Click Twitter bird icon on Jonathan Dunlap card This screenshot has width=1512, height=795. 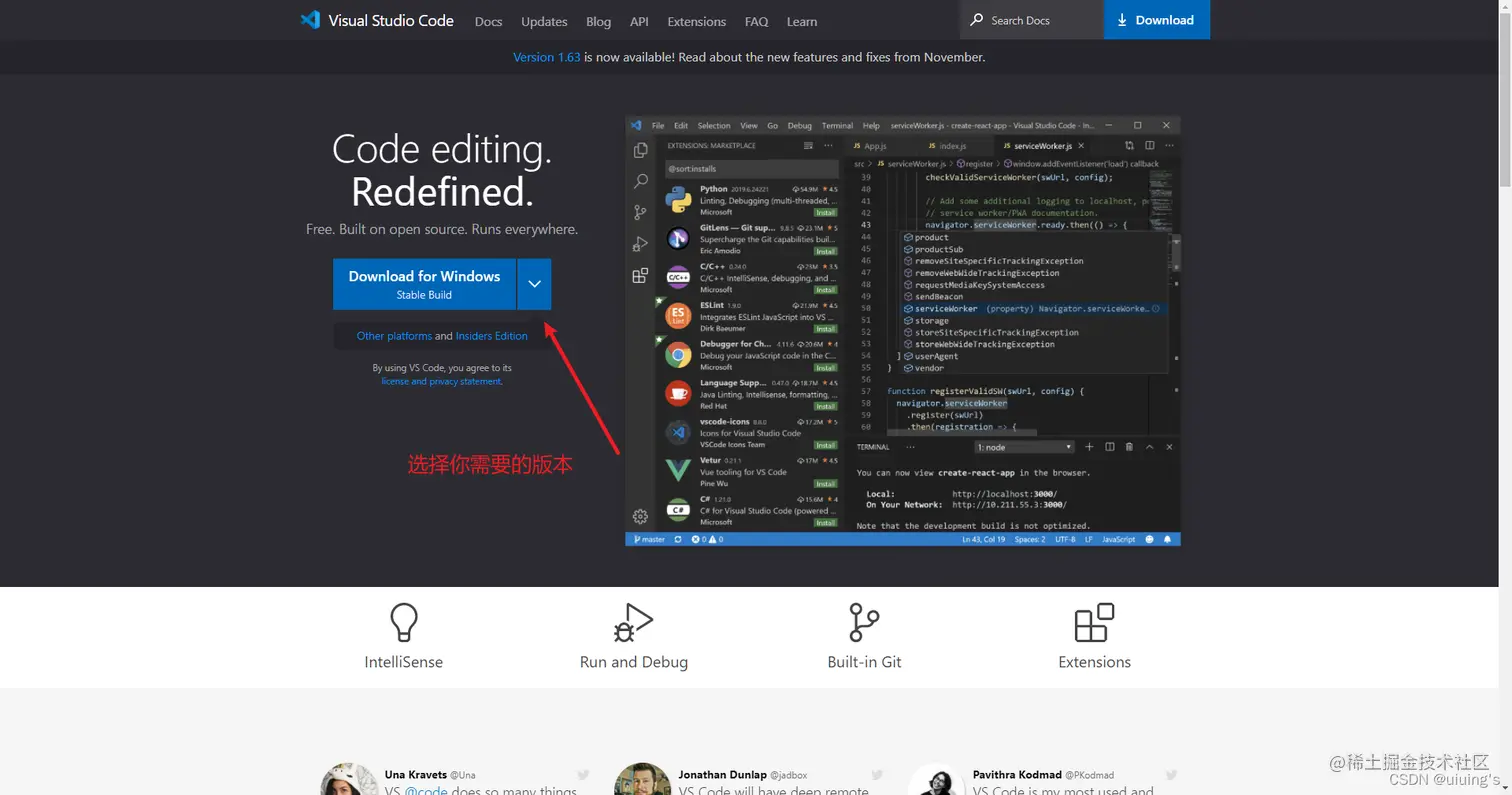point(877,774)
